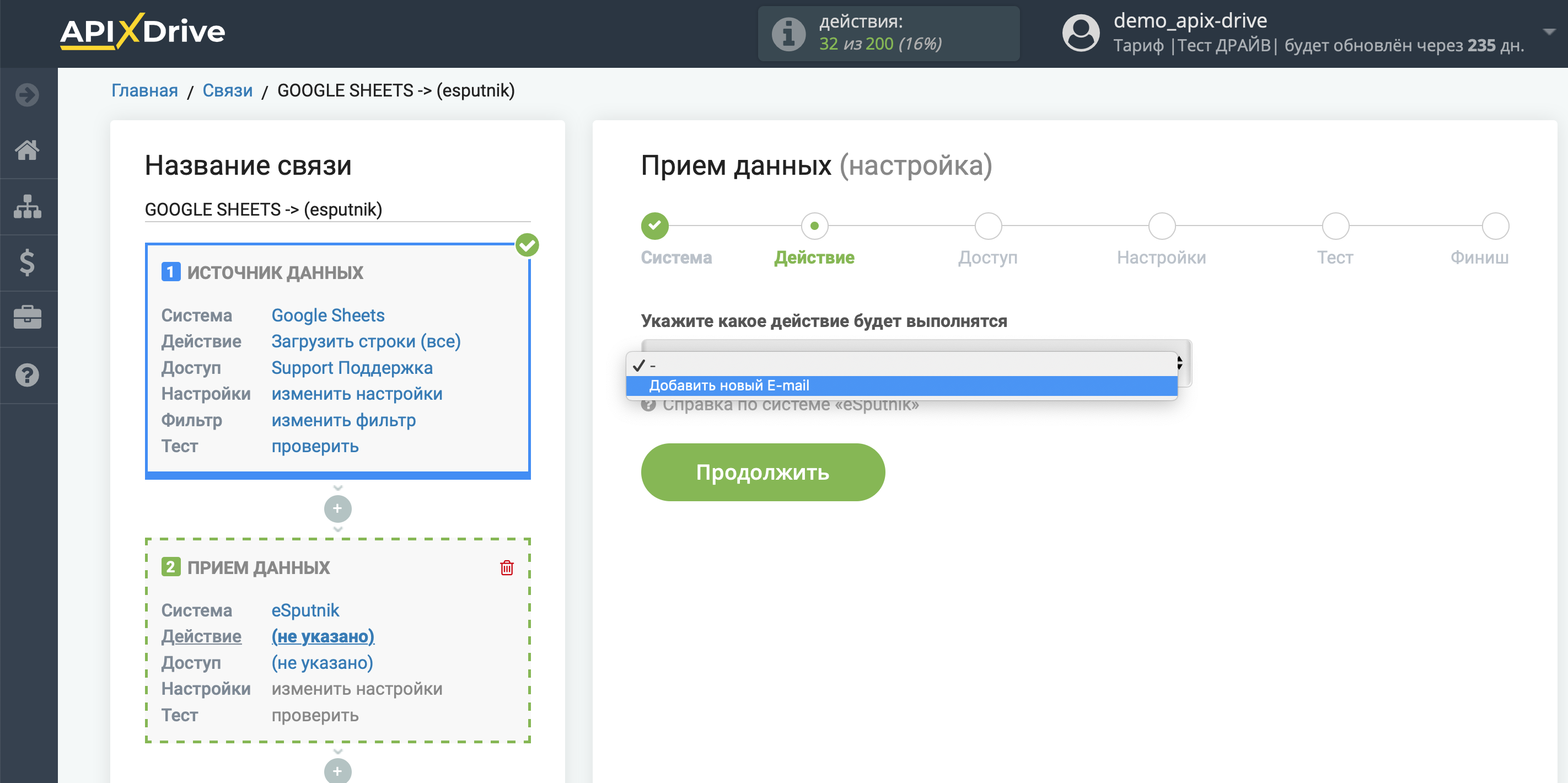Click ИСТОЧНИК ДАННЫХ block header
The height and width of the screenshot is (783, 1568).
pyautogui.click(x=275, y=272)
